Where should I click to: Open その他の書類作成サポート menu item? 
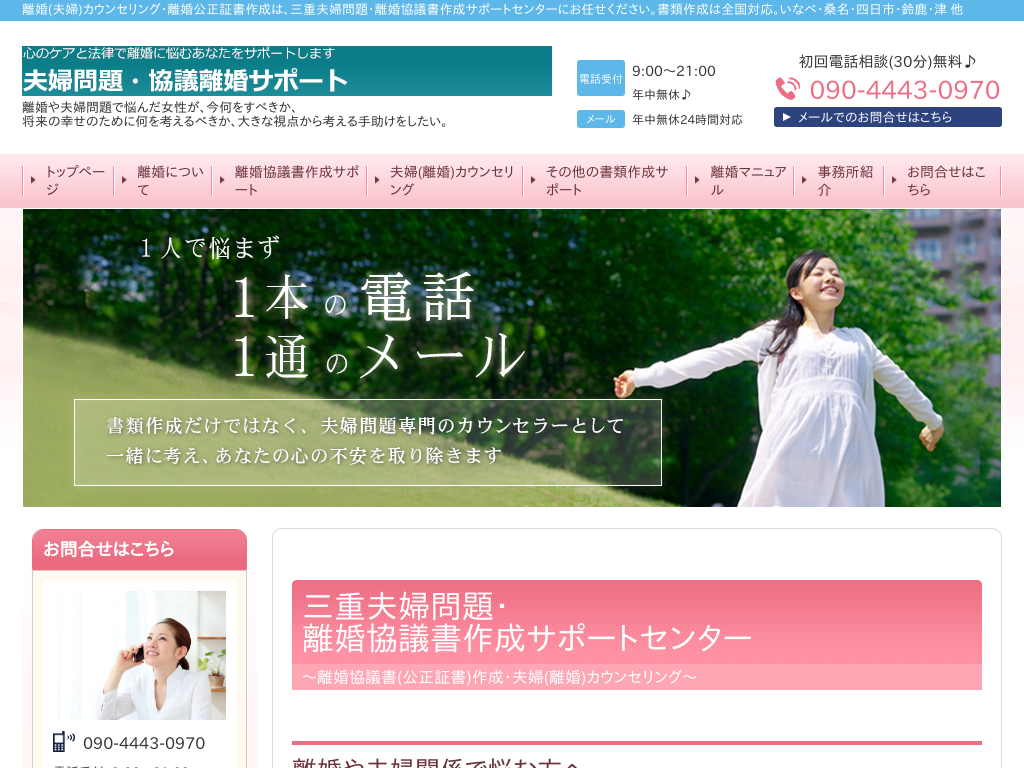coord(605,180)
